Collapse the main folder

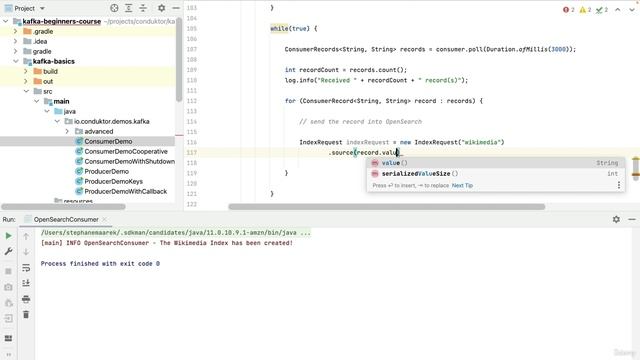point(36,101)
